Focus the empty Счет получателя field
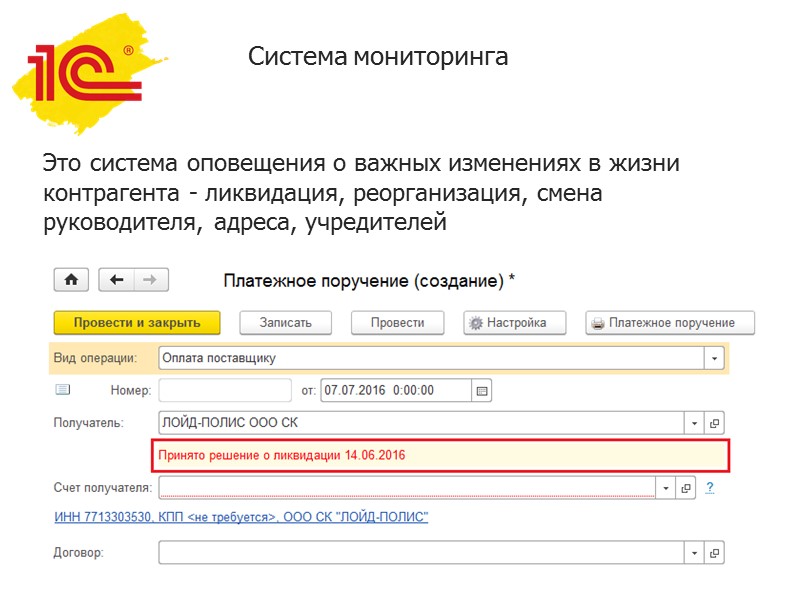The image size is (800, 600). click(407, 488)
